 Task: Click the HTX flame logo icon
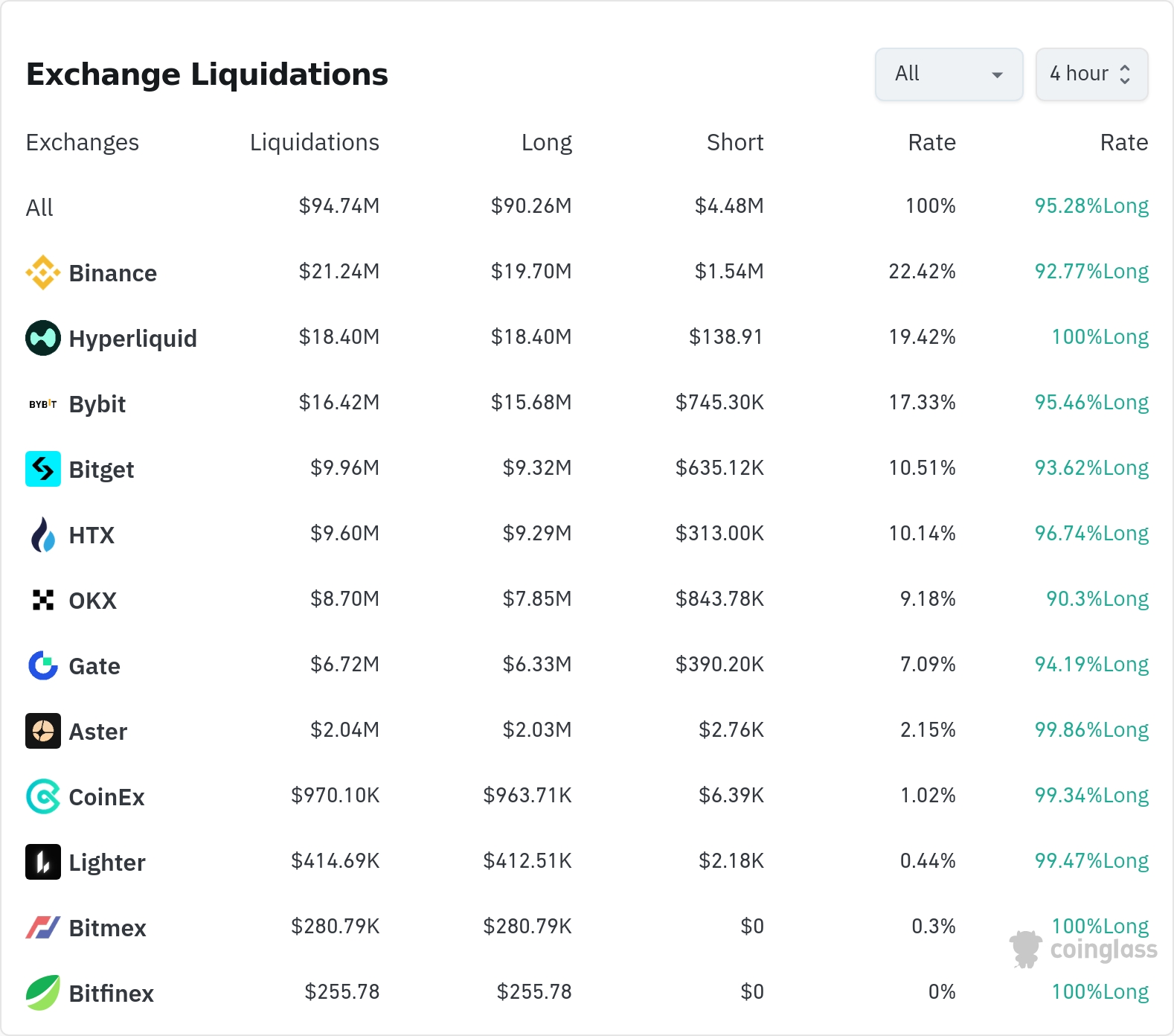point(43,534)
